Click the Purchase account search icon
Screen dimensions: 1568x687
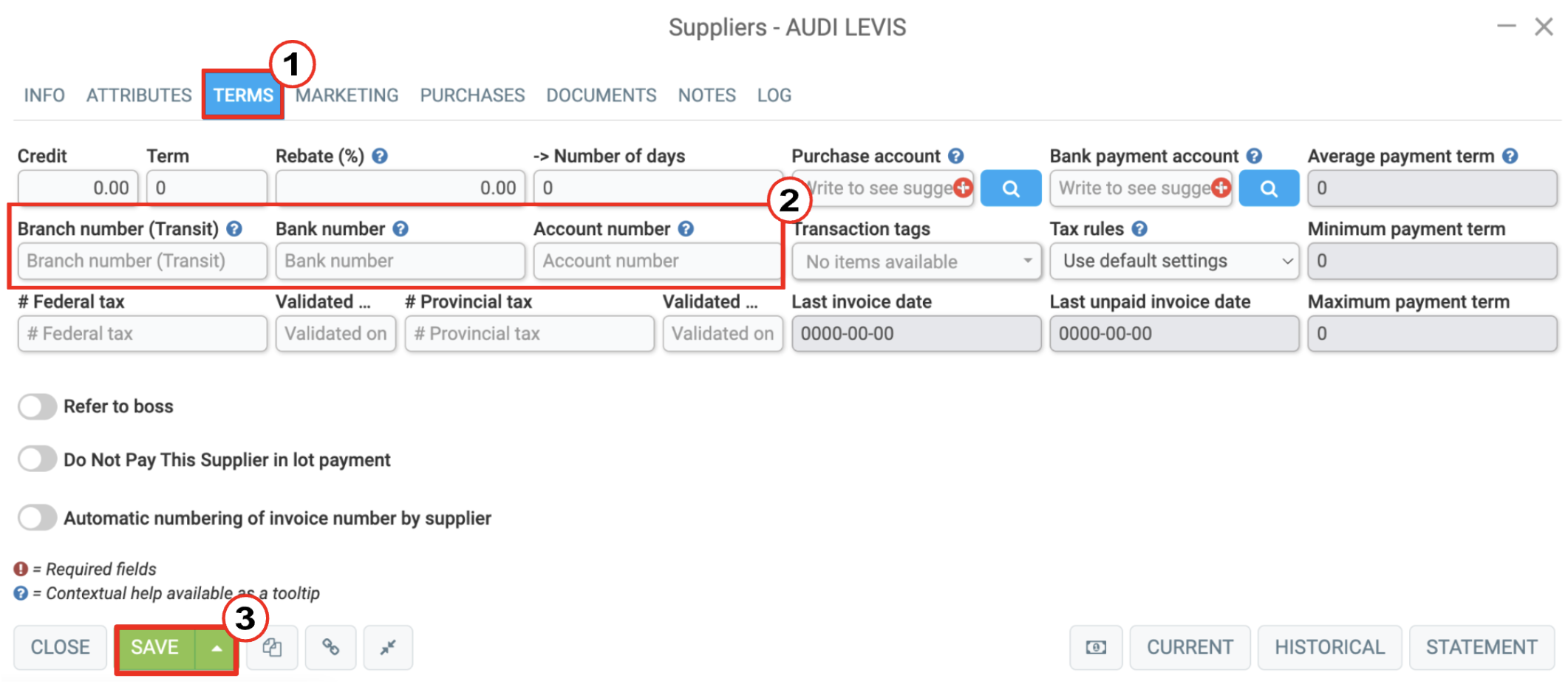1010,188
